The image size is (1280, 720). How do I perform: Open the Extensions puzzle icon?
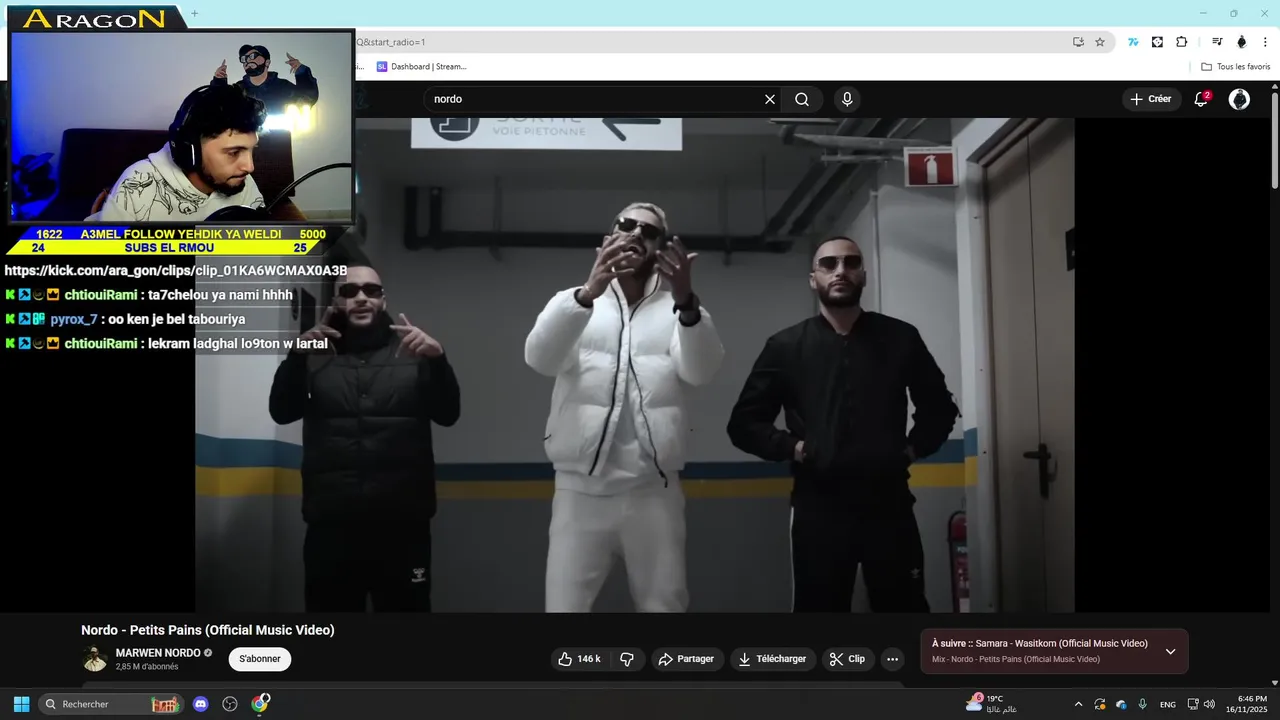coord(1181,42)
